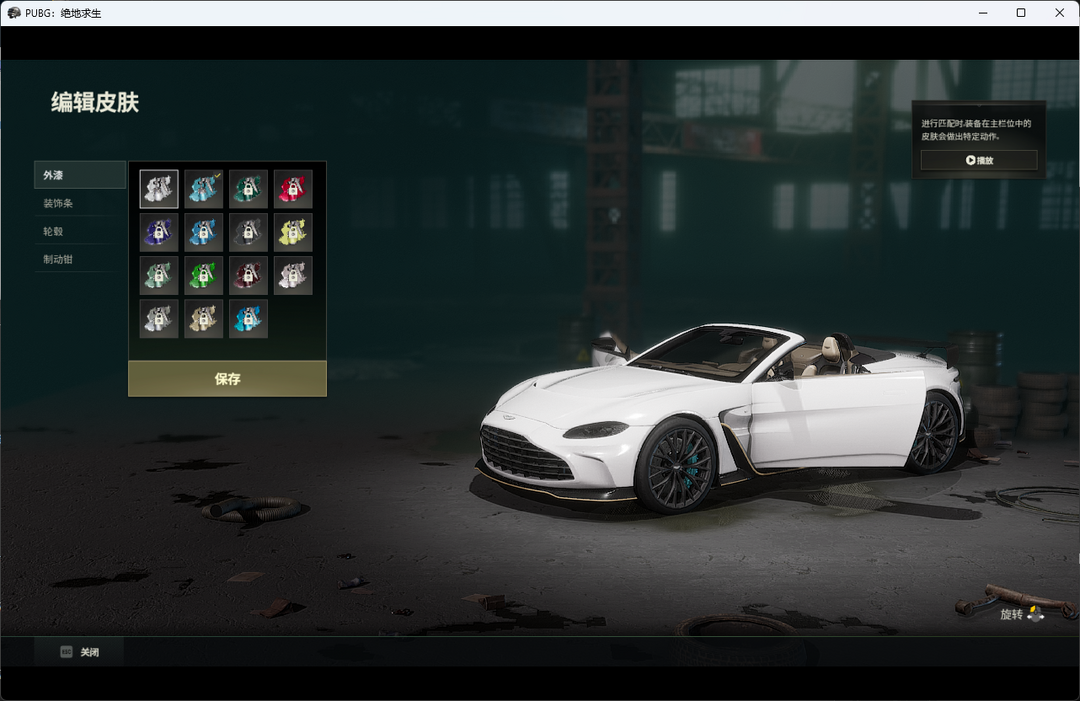Click the 播放 play animation button
This screenshot has height=701, width=1080.
click(979, 160)
